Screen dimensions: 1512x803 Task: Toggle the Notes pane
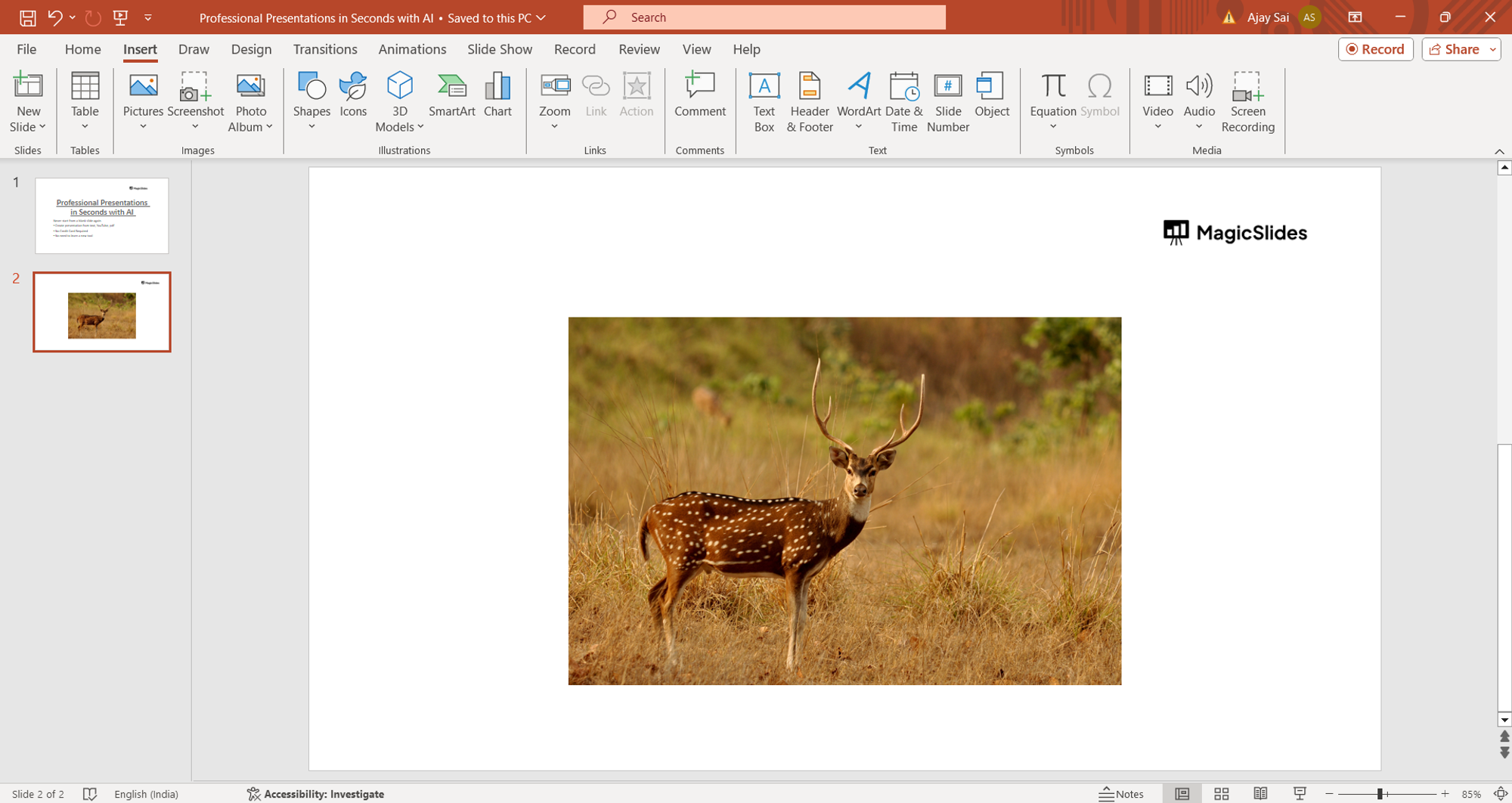click(1121, 794)
